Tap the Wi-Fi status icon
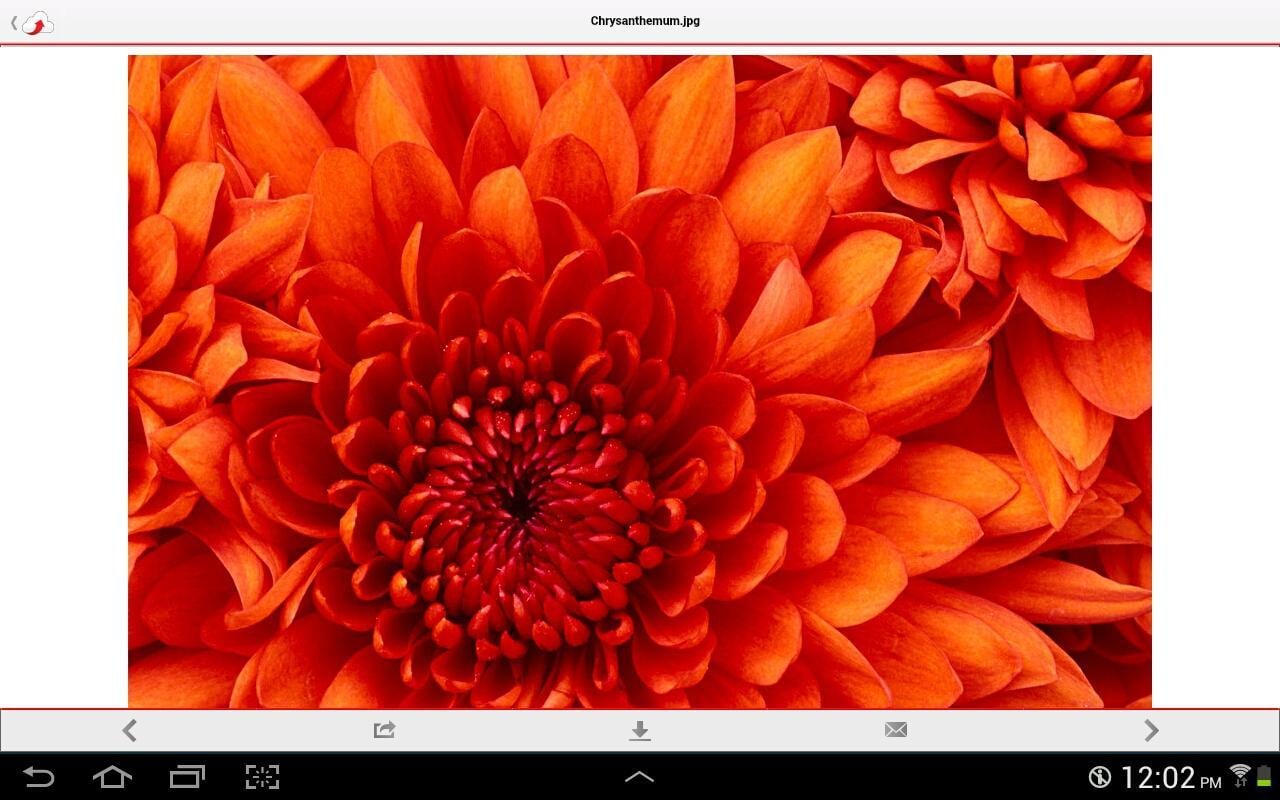1280x800 pixels. [x=1240, y=774]
